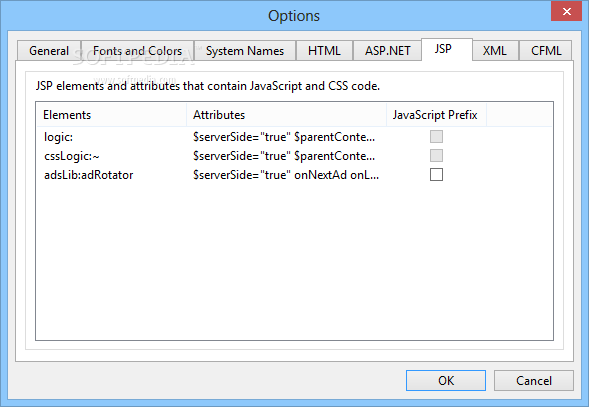The height and width of the screenshot is (407, 589).
Task: Toggle JavaScript Prefix checkbox for logic: row
Action: pyautogui.click(x=436, y=136)
